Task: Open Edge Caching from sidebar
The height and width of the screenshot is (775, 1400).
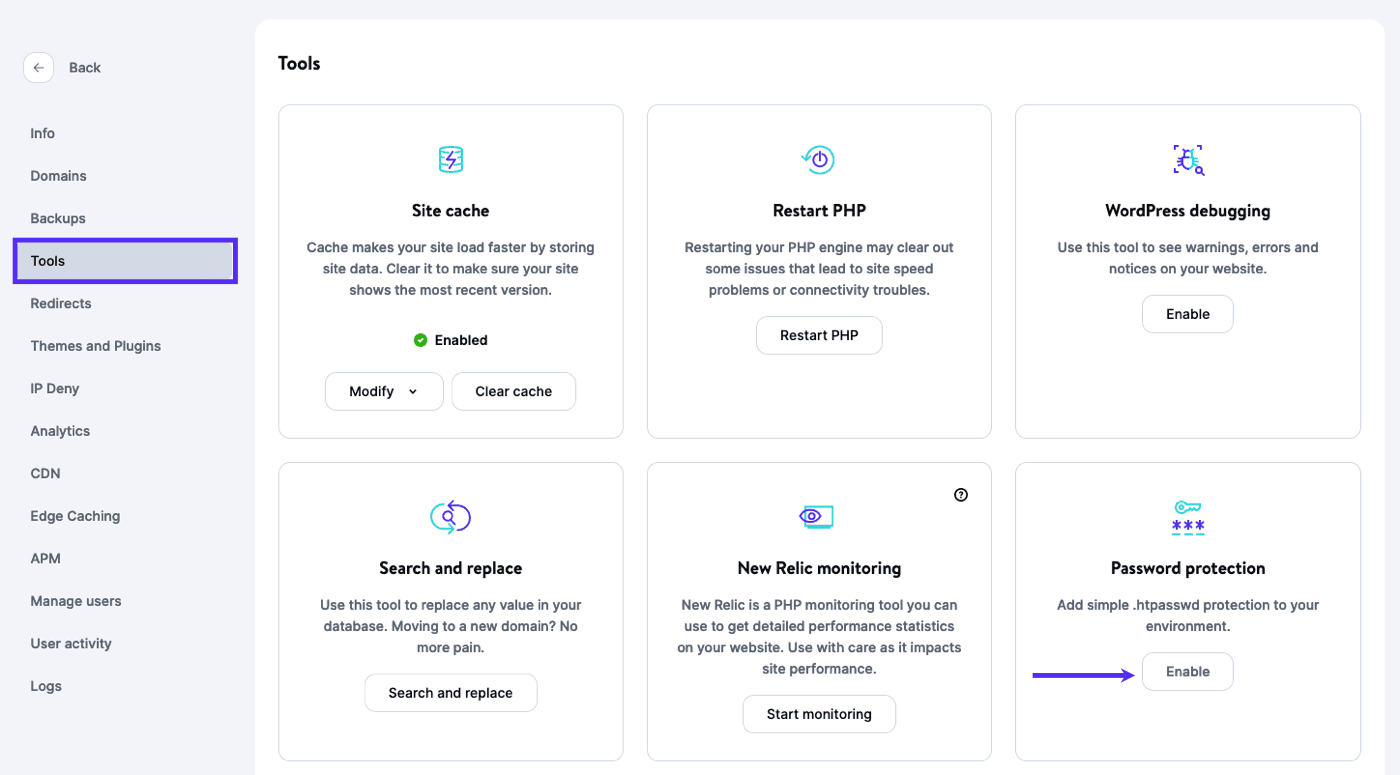Action: click(x=75, y=516)
